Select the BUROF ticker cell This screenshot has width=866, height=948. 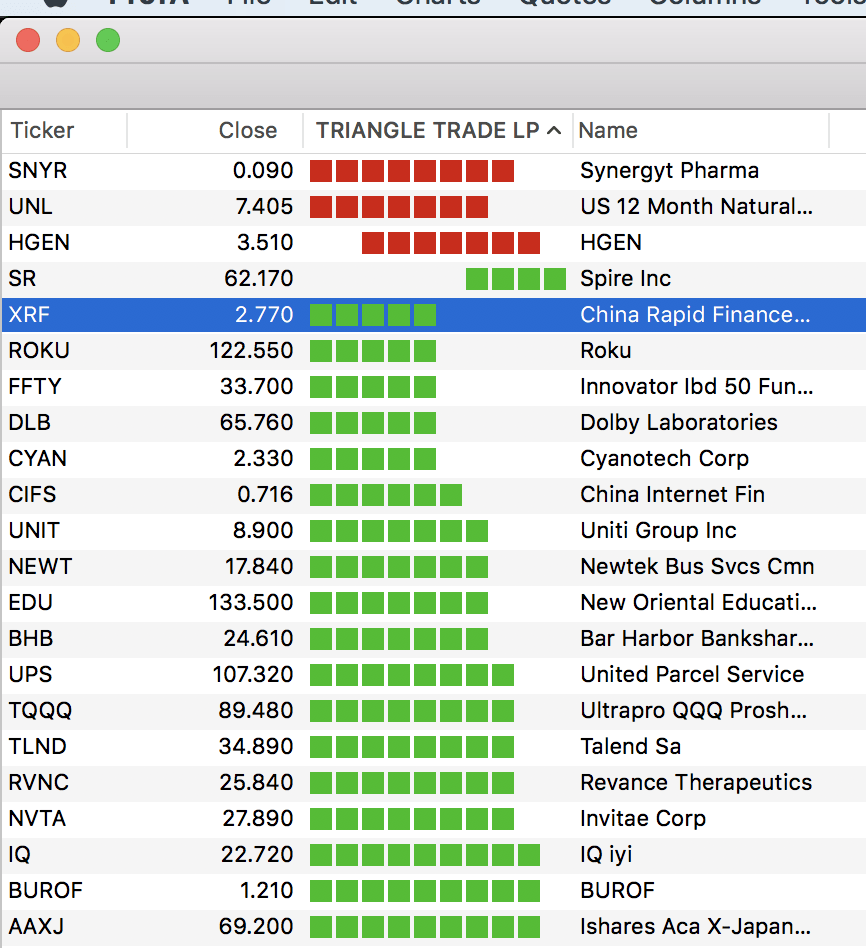[x=45, y=890]
